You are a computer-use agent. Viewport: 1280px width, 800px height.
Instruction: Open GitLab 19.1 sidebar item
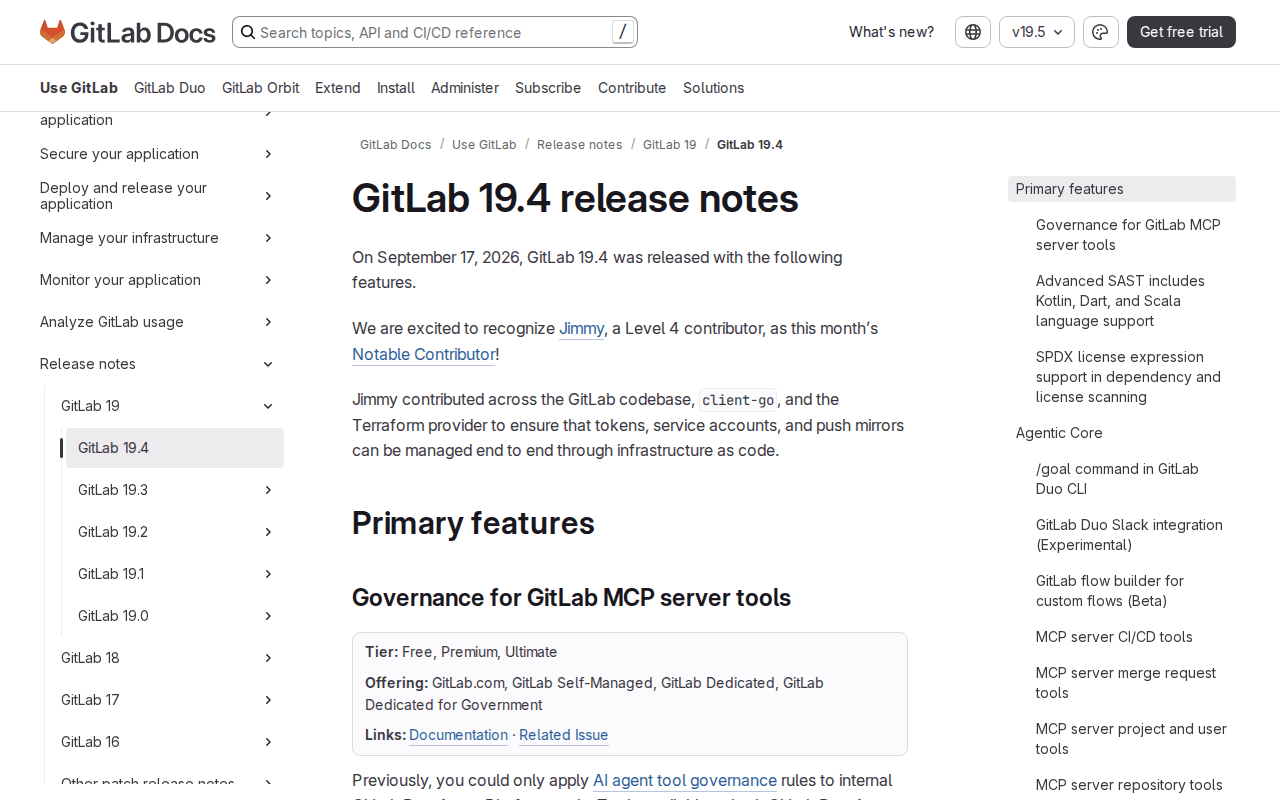111,574
